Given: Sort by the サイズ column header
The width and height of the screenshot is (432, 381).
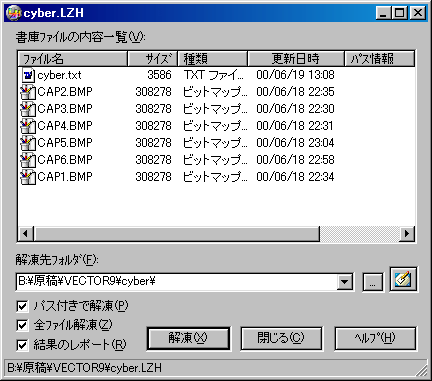Looking at the screenshot, I should [153, 59].
